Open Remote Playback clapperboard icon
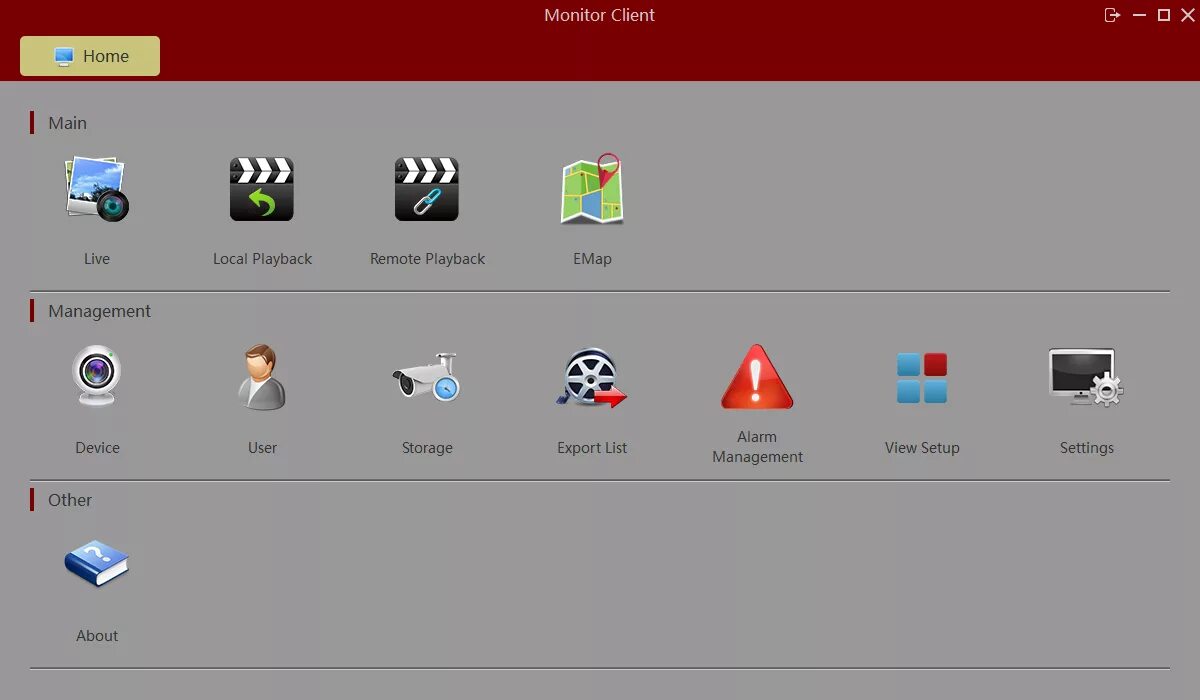 pos(427,189)
